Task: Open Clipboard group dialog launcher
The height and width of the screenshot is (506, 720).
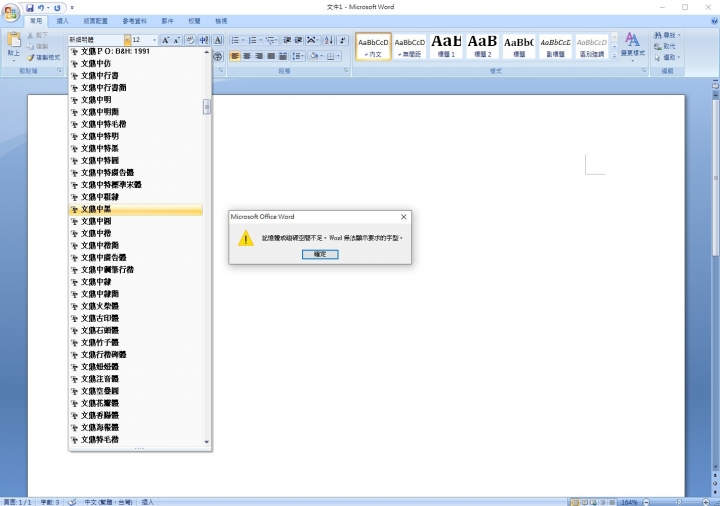Action: [x=59, y=71]
